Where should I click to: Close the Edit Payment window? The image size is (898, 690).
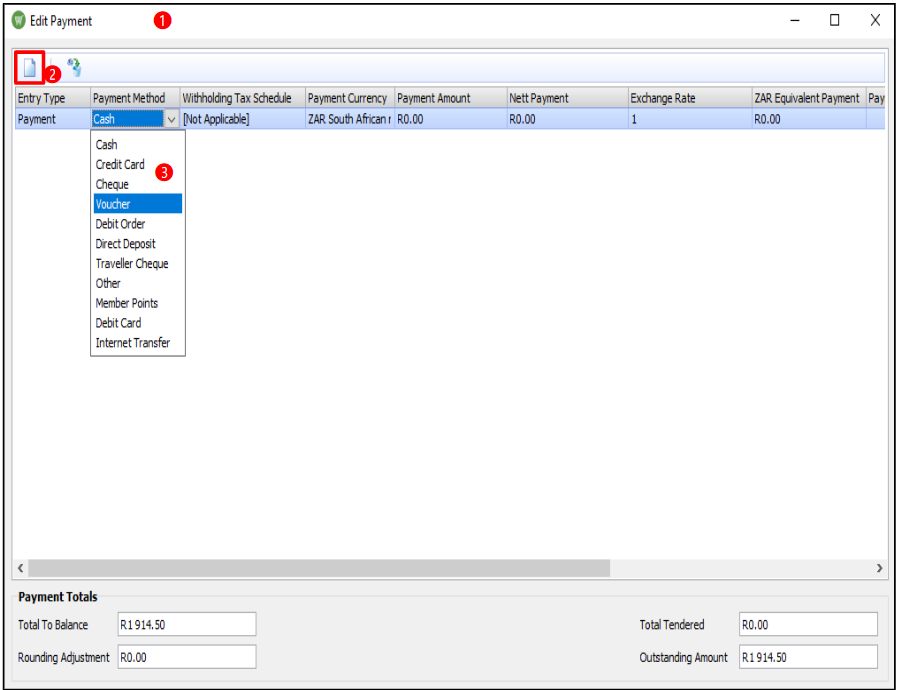click(875, 21)
